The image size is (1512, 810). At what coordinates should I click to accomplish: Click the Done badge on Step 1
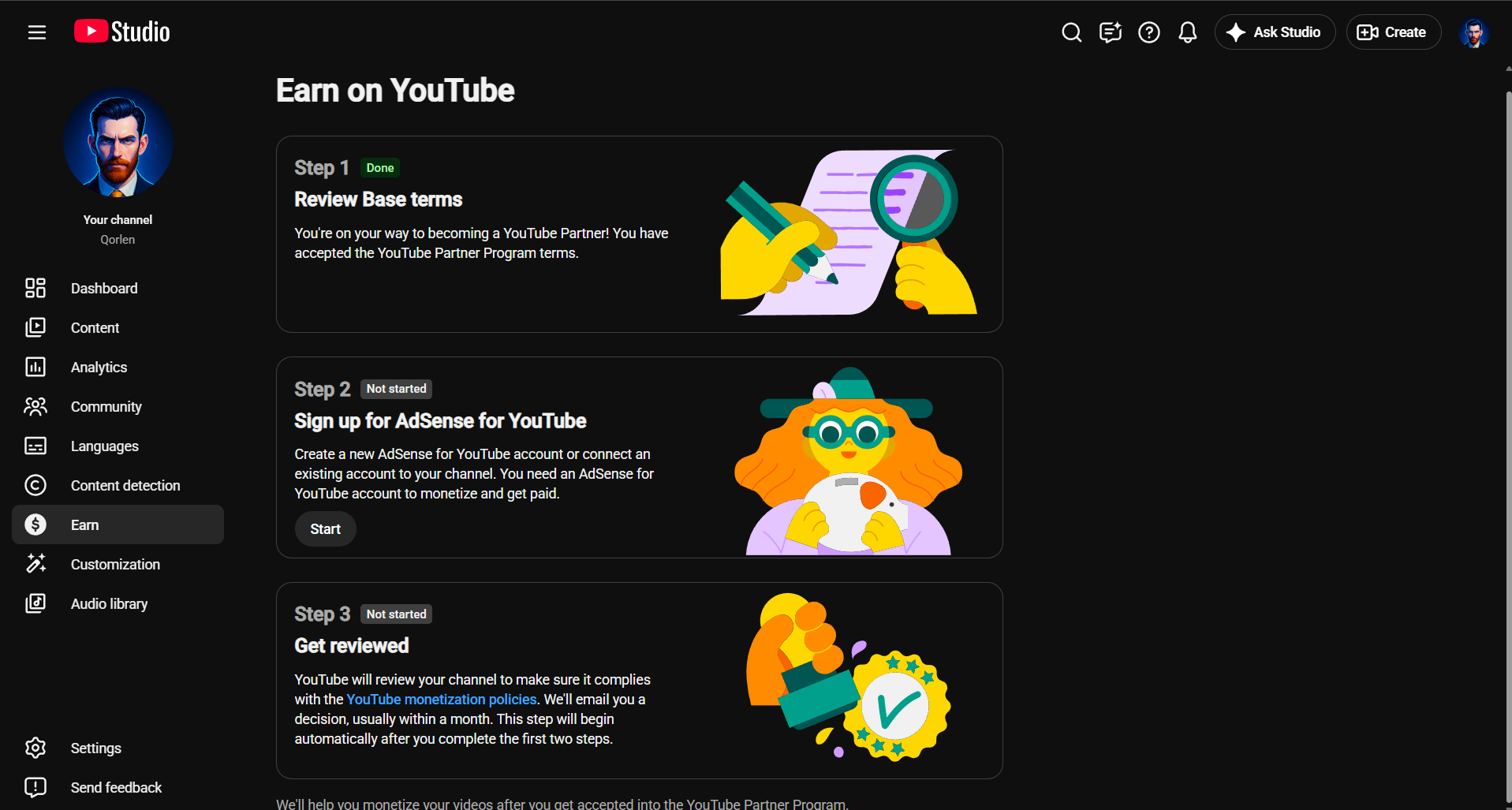click(380, 168)
